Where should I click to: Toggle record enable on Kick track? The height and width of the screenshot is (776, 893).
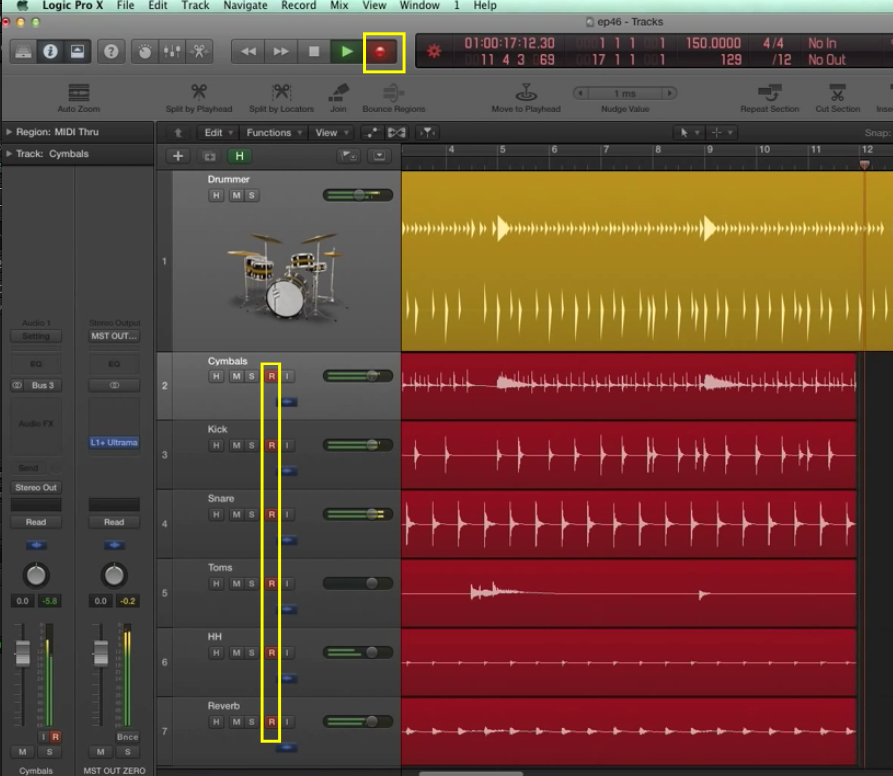point(272,445)
